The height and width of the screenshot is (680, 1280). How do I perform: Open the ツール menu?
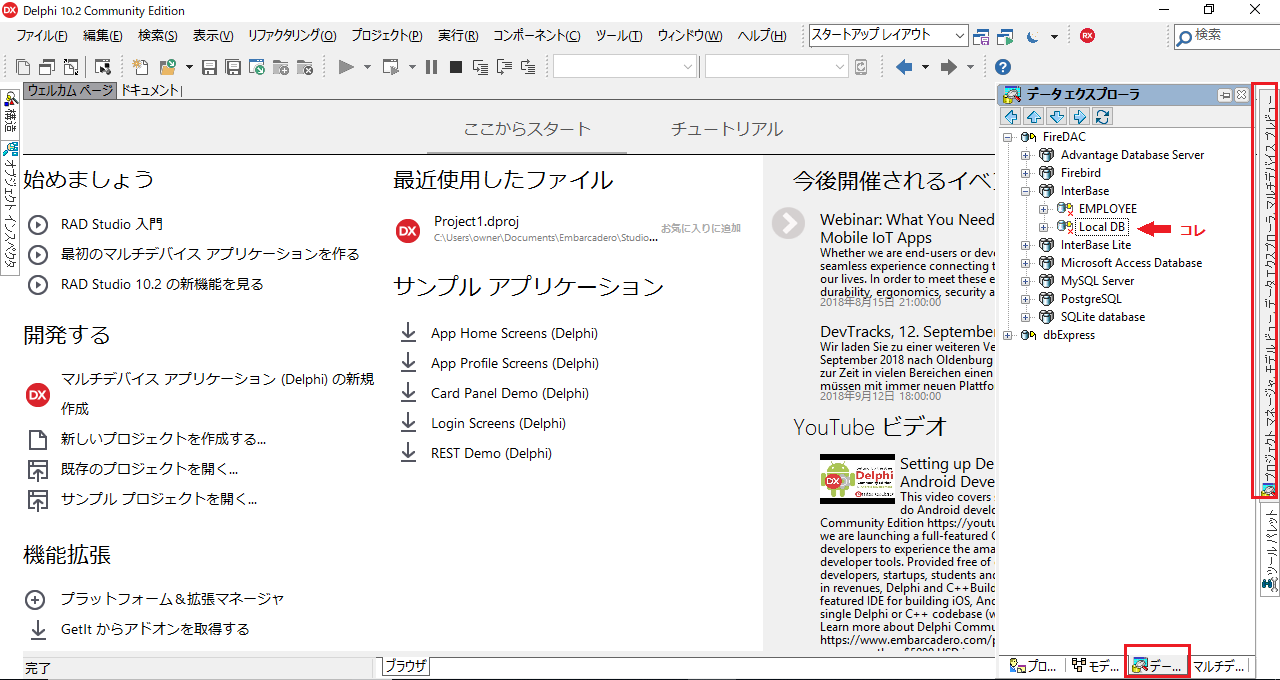(x=621, y=36)
